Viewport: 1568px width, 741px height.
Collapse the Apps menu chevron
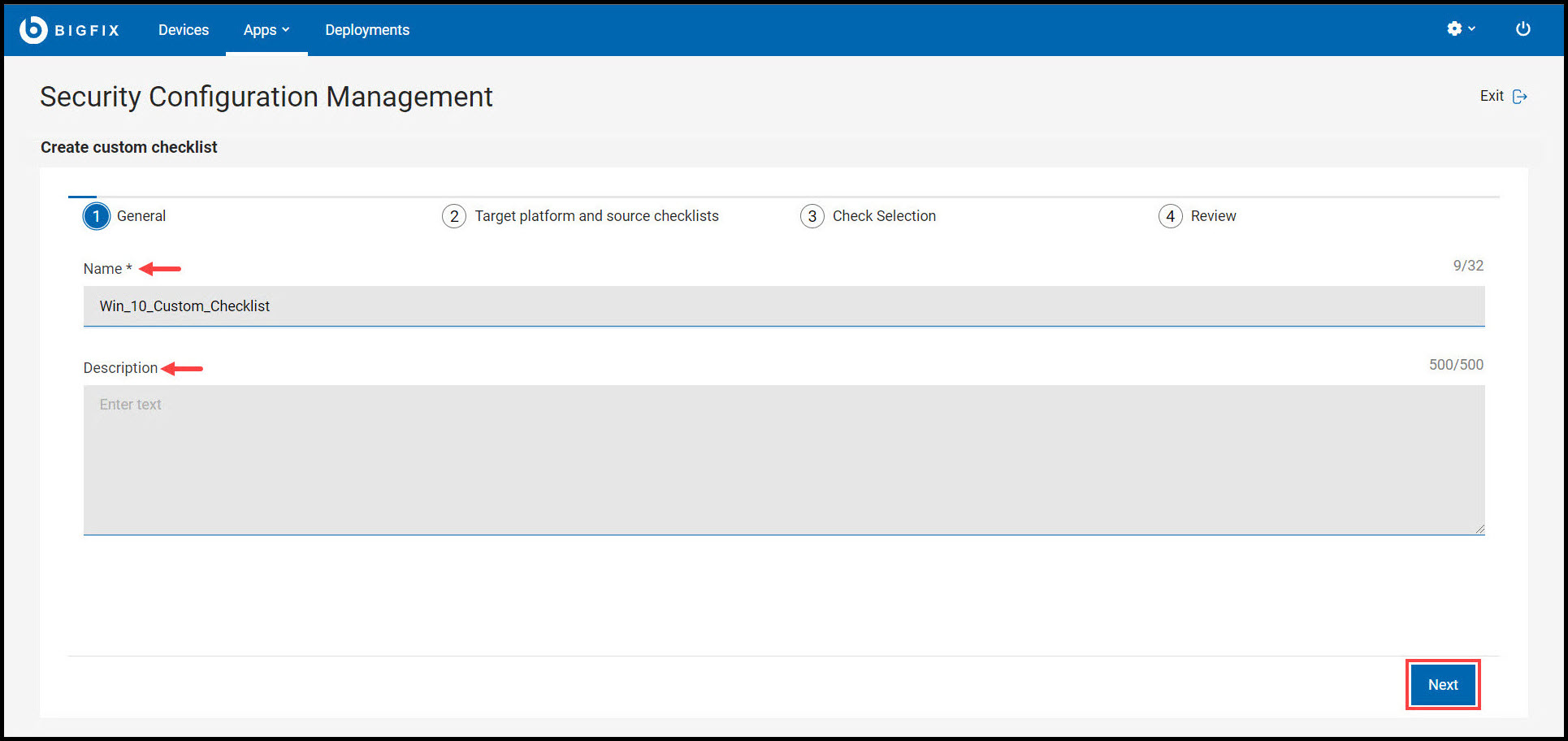[286, 30]
